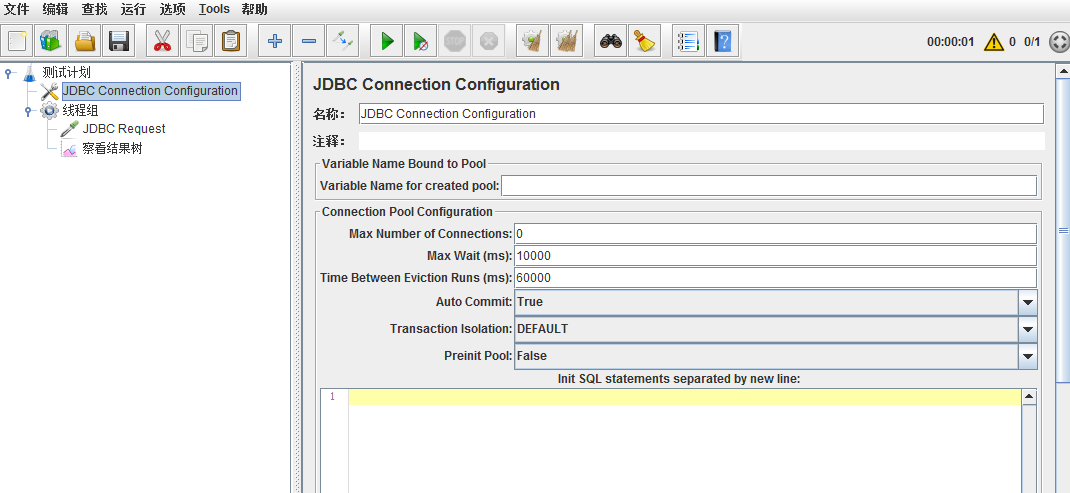The image size is (1070, 493).
Task: Click the yellow warning triangle log icon
Action: [x=994, y=42]
